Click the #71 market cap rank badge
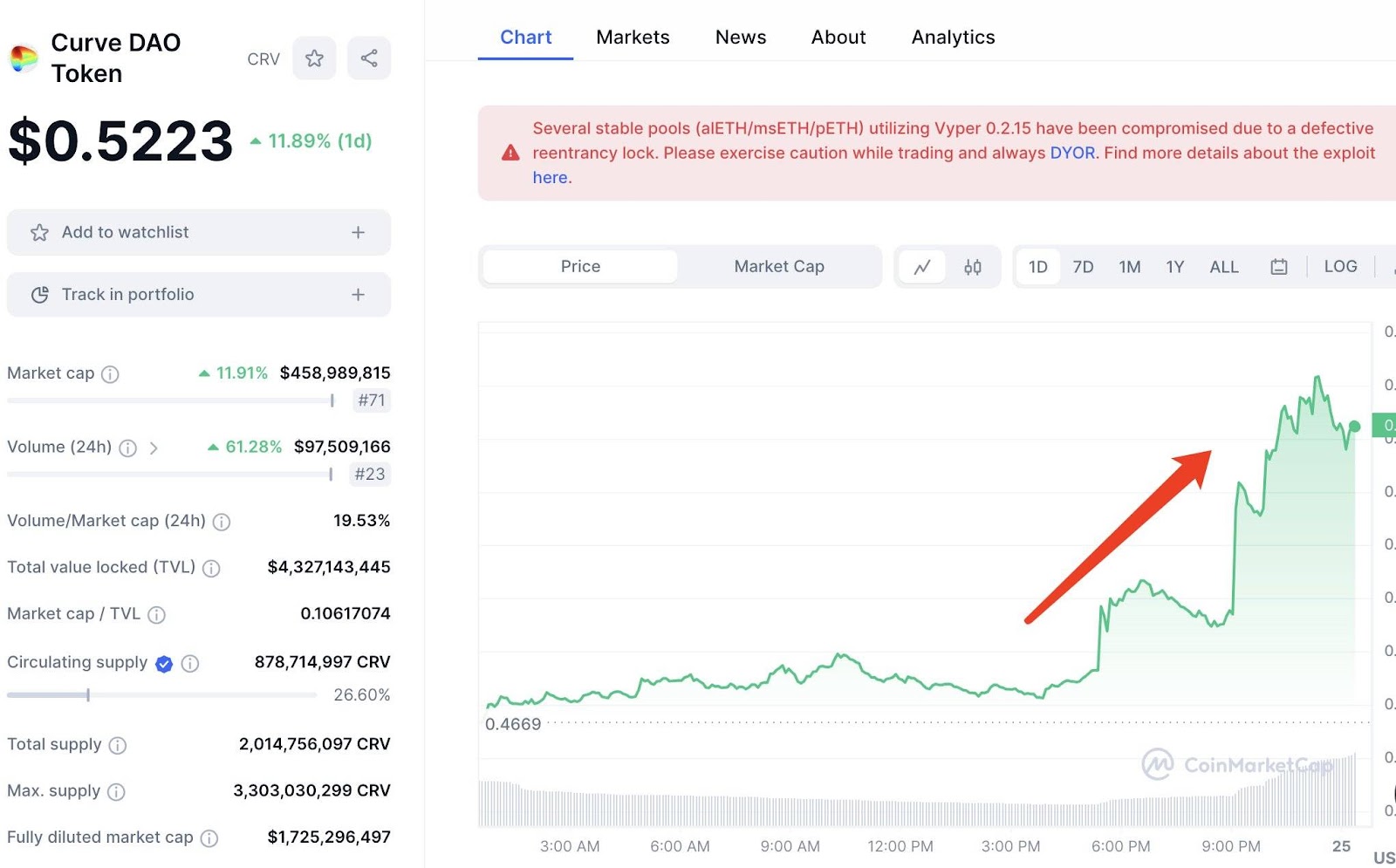Viewport: 1396px width, 868px height. [372, 400]
